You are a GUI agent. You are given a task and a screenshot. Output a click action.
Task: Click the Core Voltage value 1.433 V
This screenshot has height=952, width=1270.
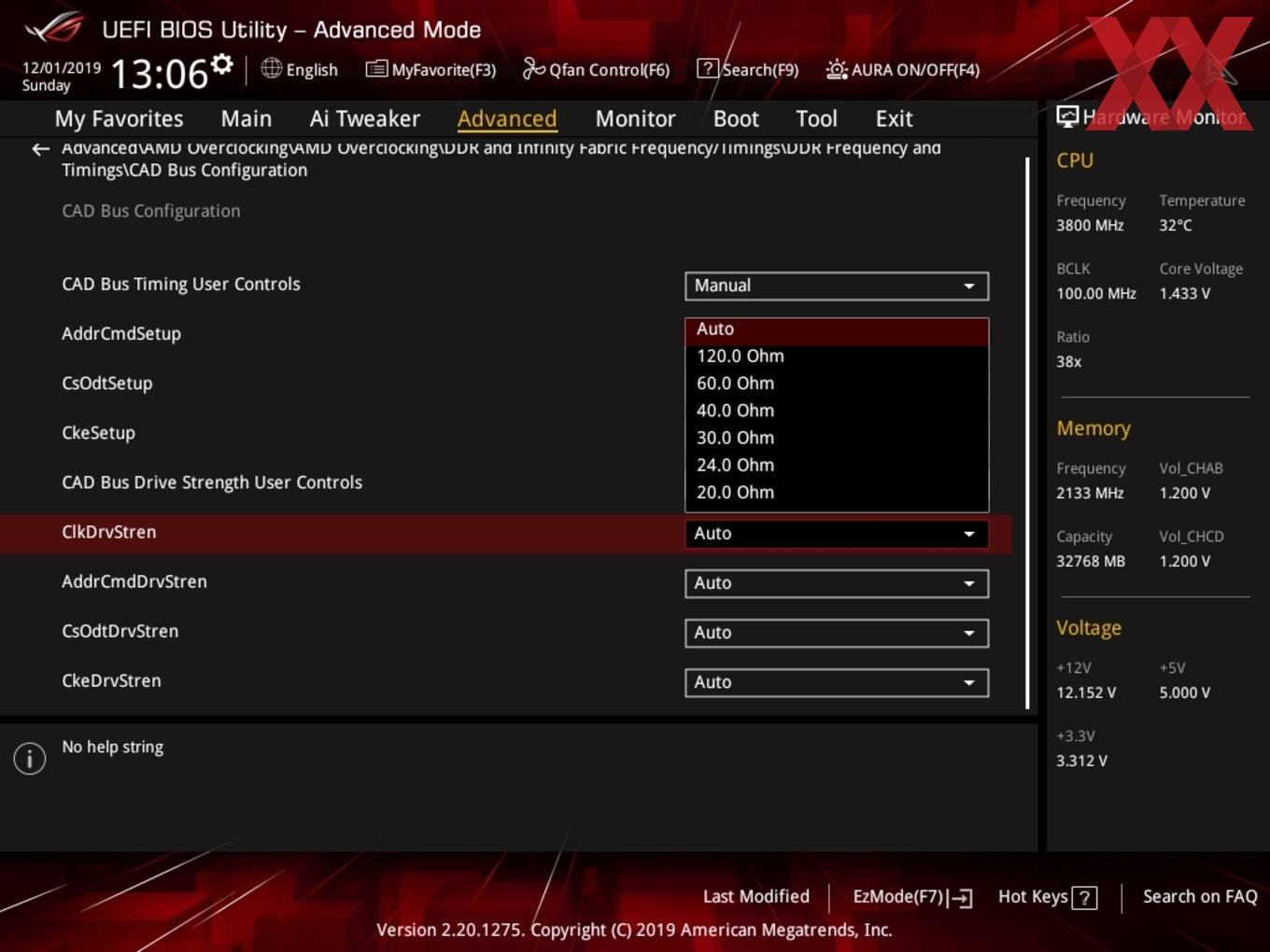tap(1184, 294)
